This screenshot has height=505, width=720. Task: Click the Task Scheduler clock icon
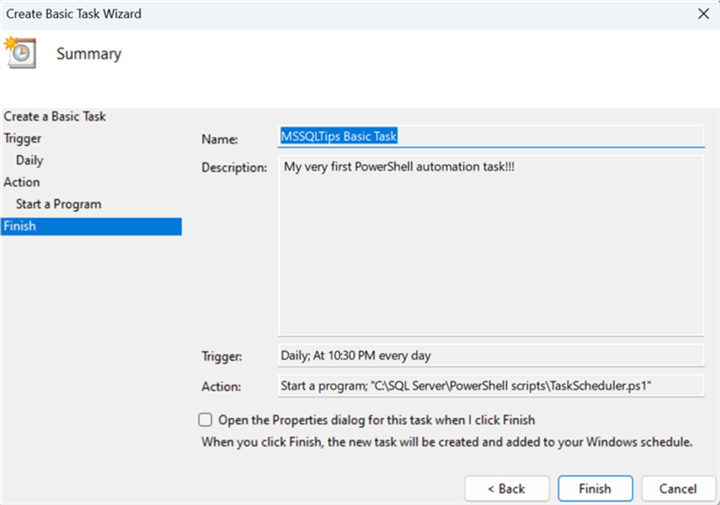pos(20,52)
